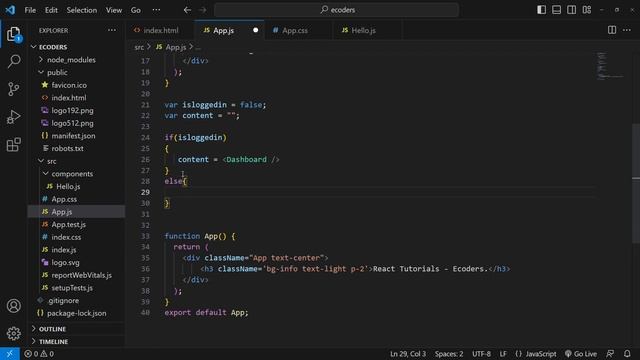The width and height of the screenshot is (640, 360).
Task: Collapse the components folder
Action: pos(72,173)
